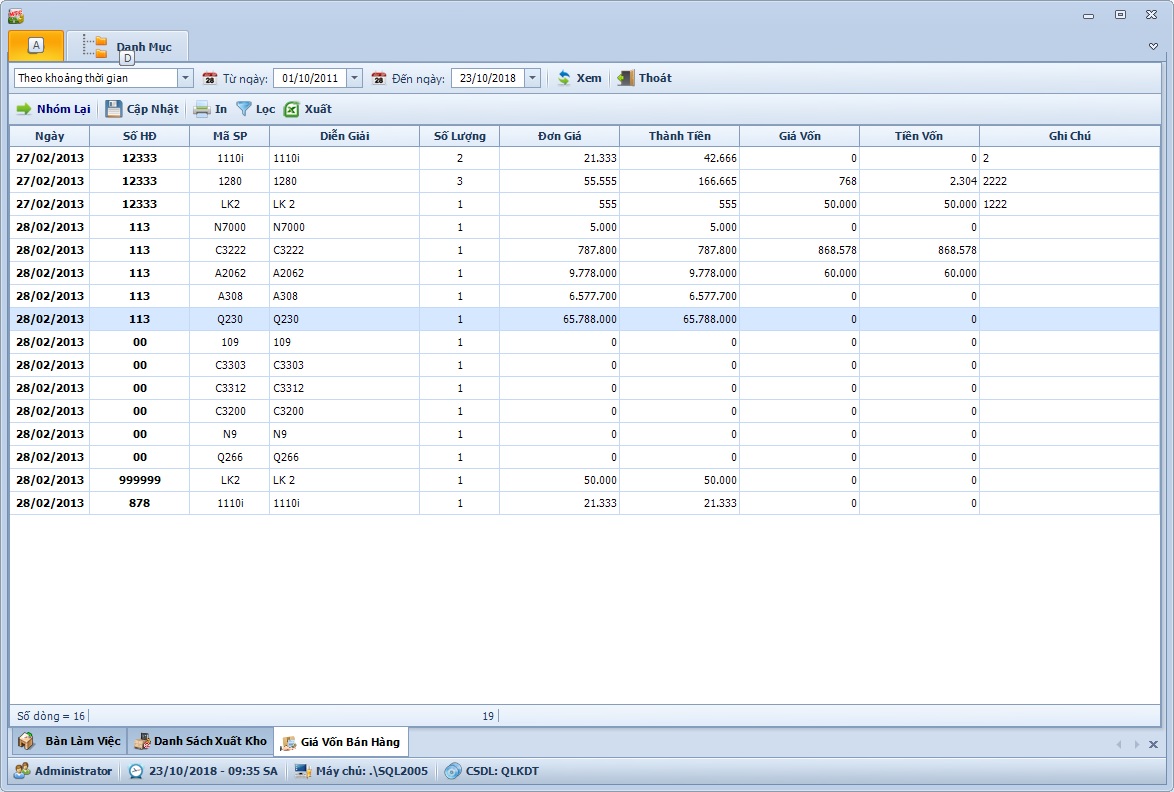Click the In printer icon
The height and width of the screenshot is (792, 1174).
[202, 109]
